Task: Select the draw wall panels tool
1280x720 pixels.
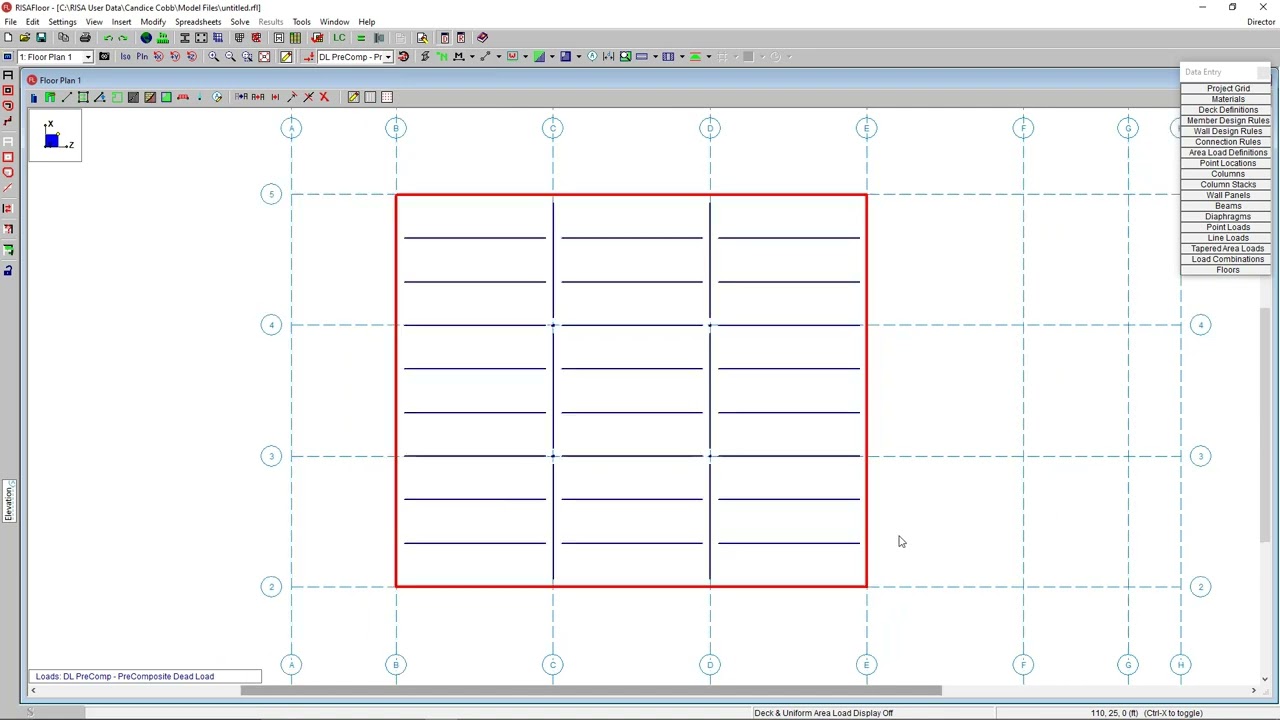Action: [49, 97]
